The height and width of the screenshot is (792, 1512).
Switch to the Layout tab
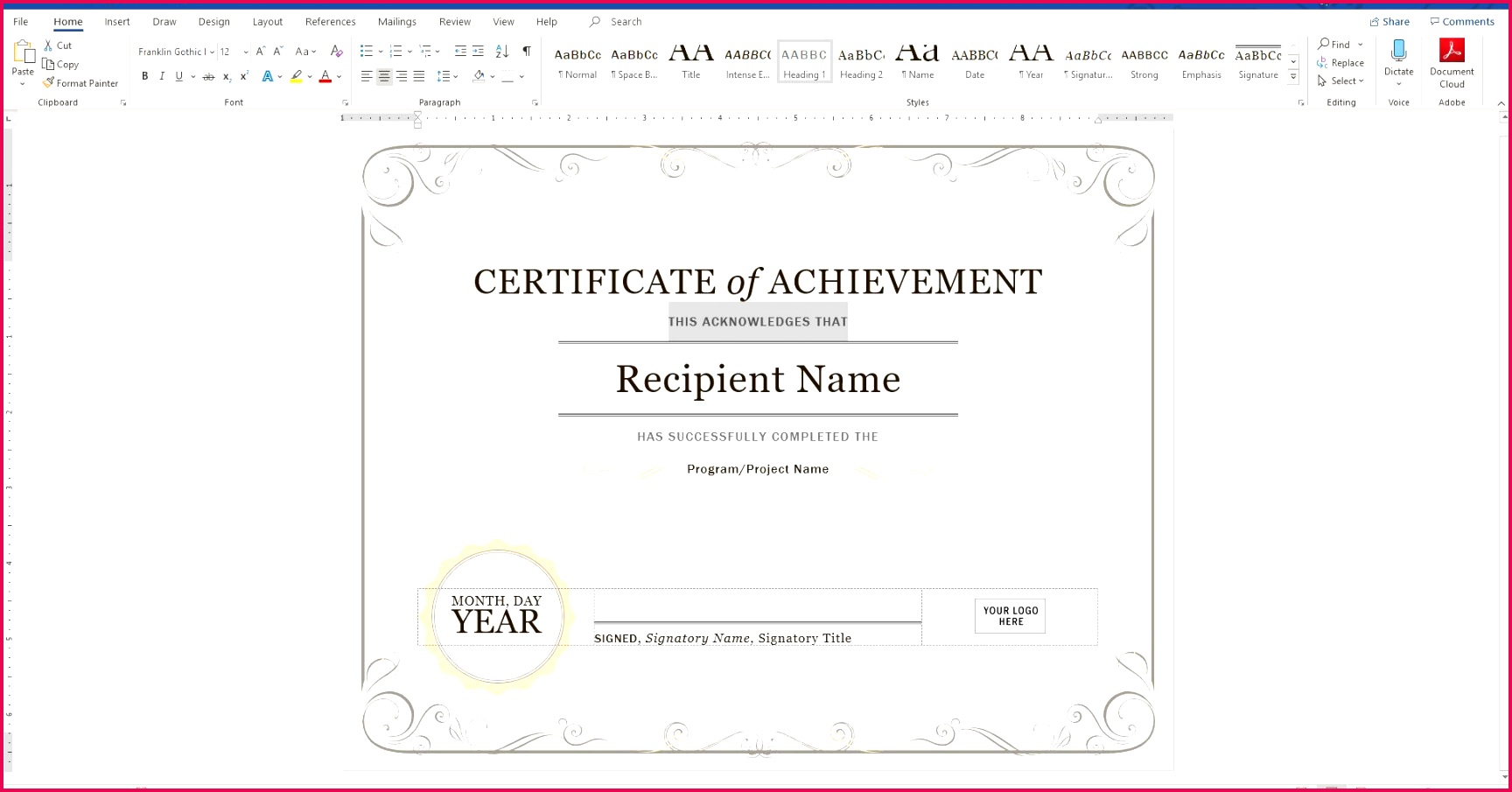coord(267,22)
